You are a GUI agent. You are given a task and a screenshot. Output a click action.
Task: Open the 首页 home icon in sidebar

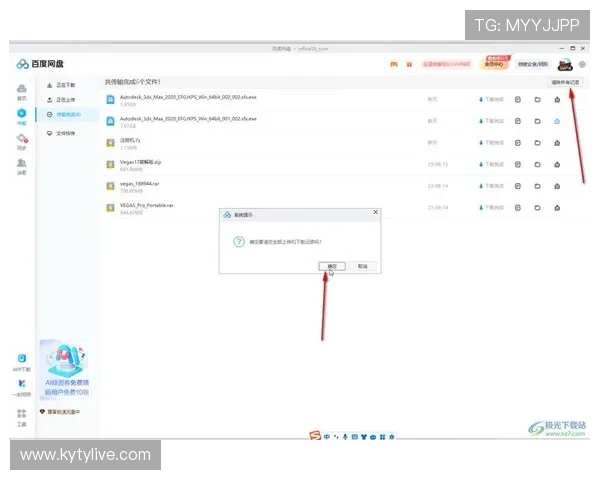pos(21,93)
